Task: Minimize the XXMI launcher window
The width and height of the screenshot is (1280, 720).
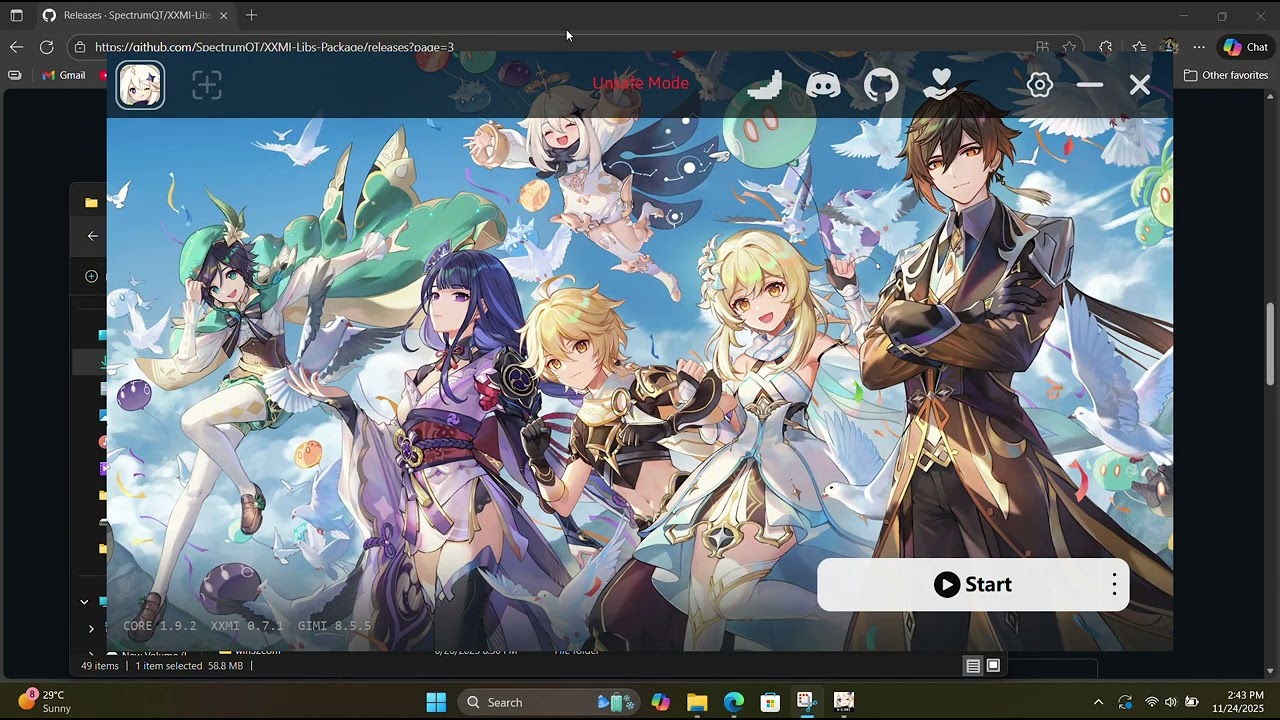Action: point(1090,85)
